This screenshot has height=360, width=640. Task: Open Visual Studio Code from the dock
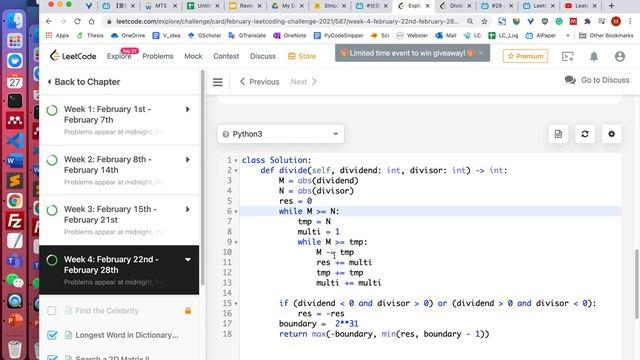click(15, 141)
